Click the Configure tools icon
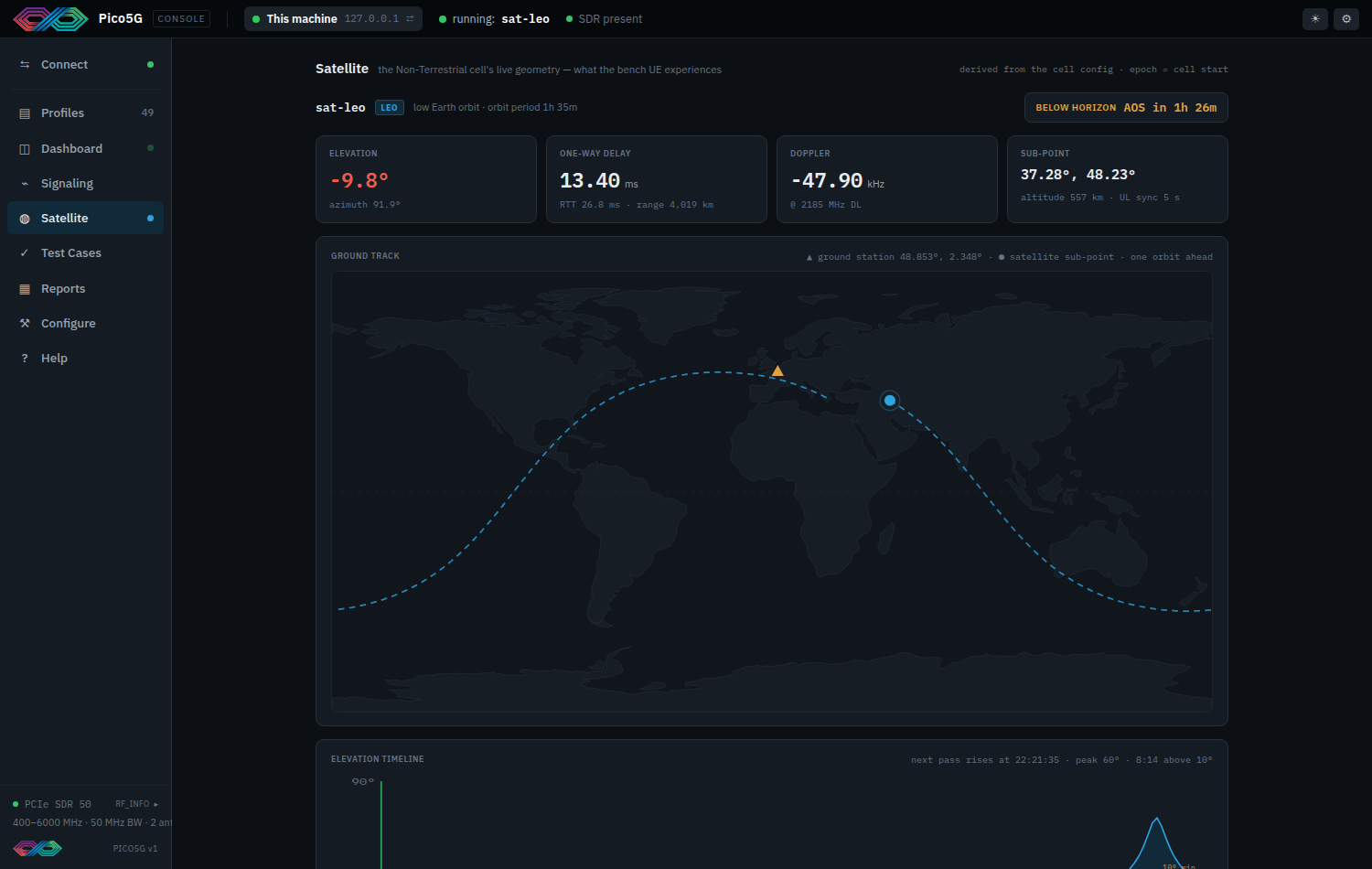1372x869 pixels. click(x=25, y=323)
